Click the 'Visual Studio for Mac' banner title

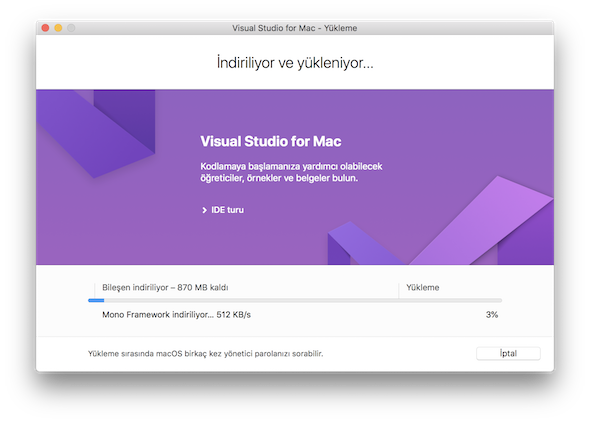pyautogui.click(x=271, y=142)
